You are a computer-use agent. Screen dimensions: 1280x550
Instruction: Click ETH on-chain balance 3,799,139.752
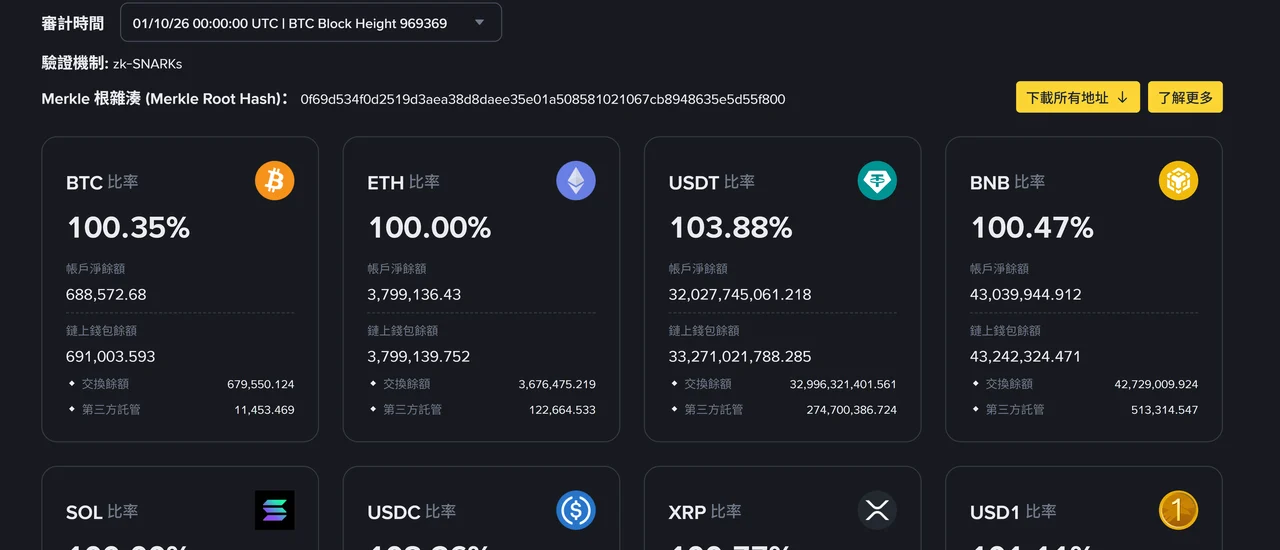[x=419, y=357]
